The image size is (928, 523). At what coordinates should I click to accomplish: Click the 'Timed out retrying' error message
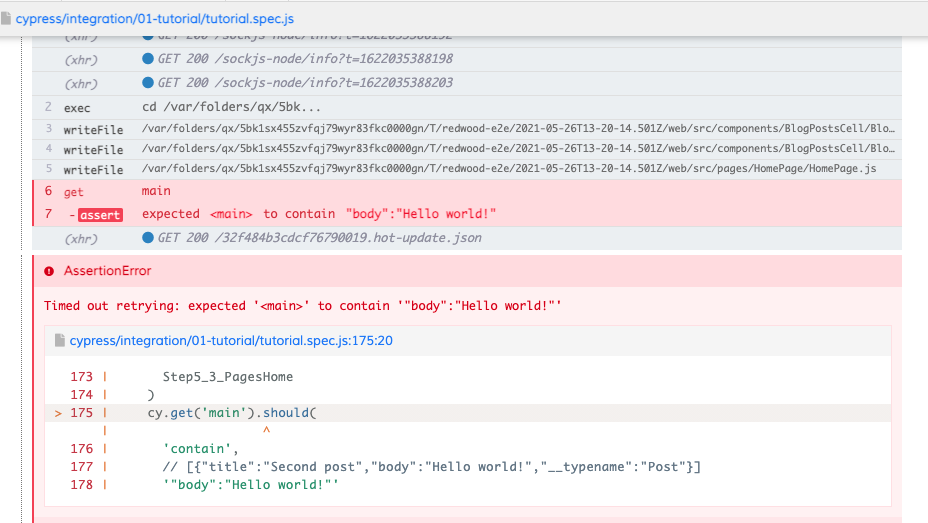tap(302, 306)
